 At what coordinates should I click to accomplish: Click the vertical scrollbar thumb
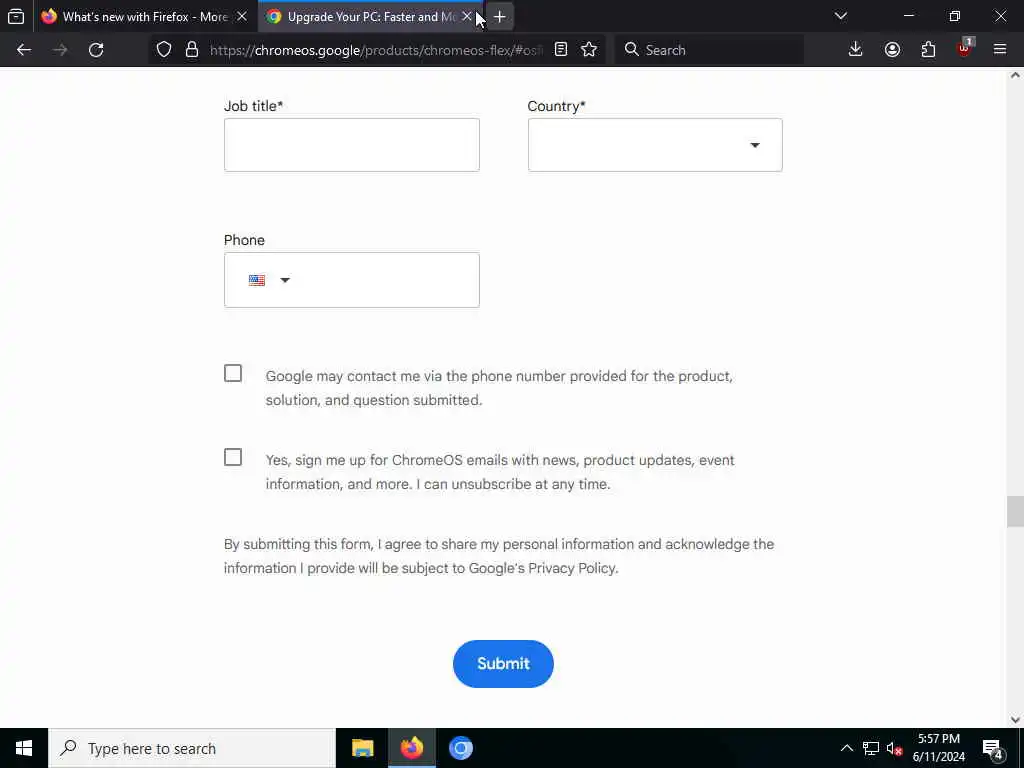pyautogui.click(x=1015, y=511)
